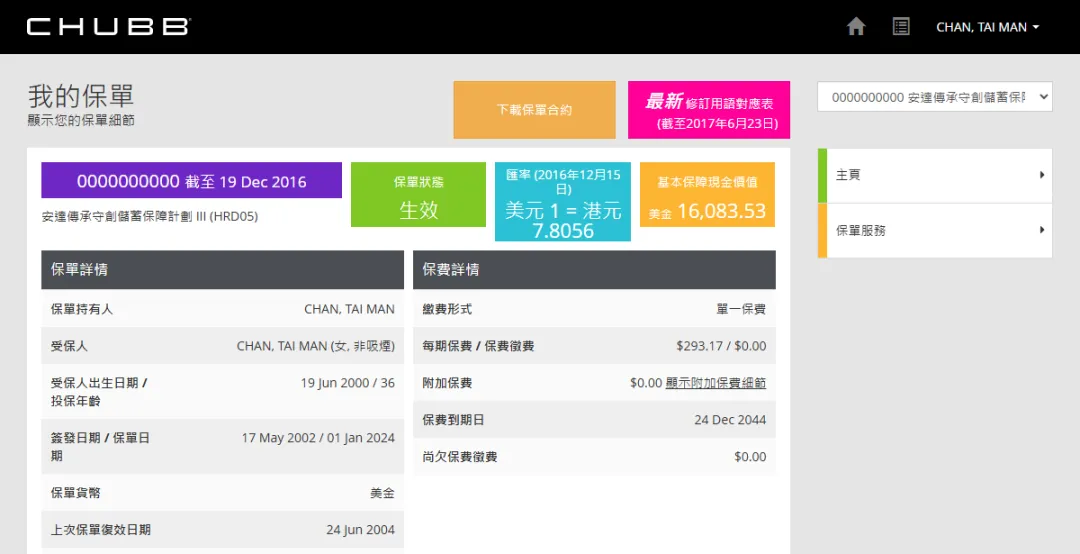The height and width of the screenshot is (554, 1080).
Task: Click the reinstatement date 24 Jun 2004
Action: [360, 530]
